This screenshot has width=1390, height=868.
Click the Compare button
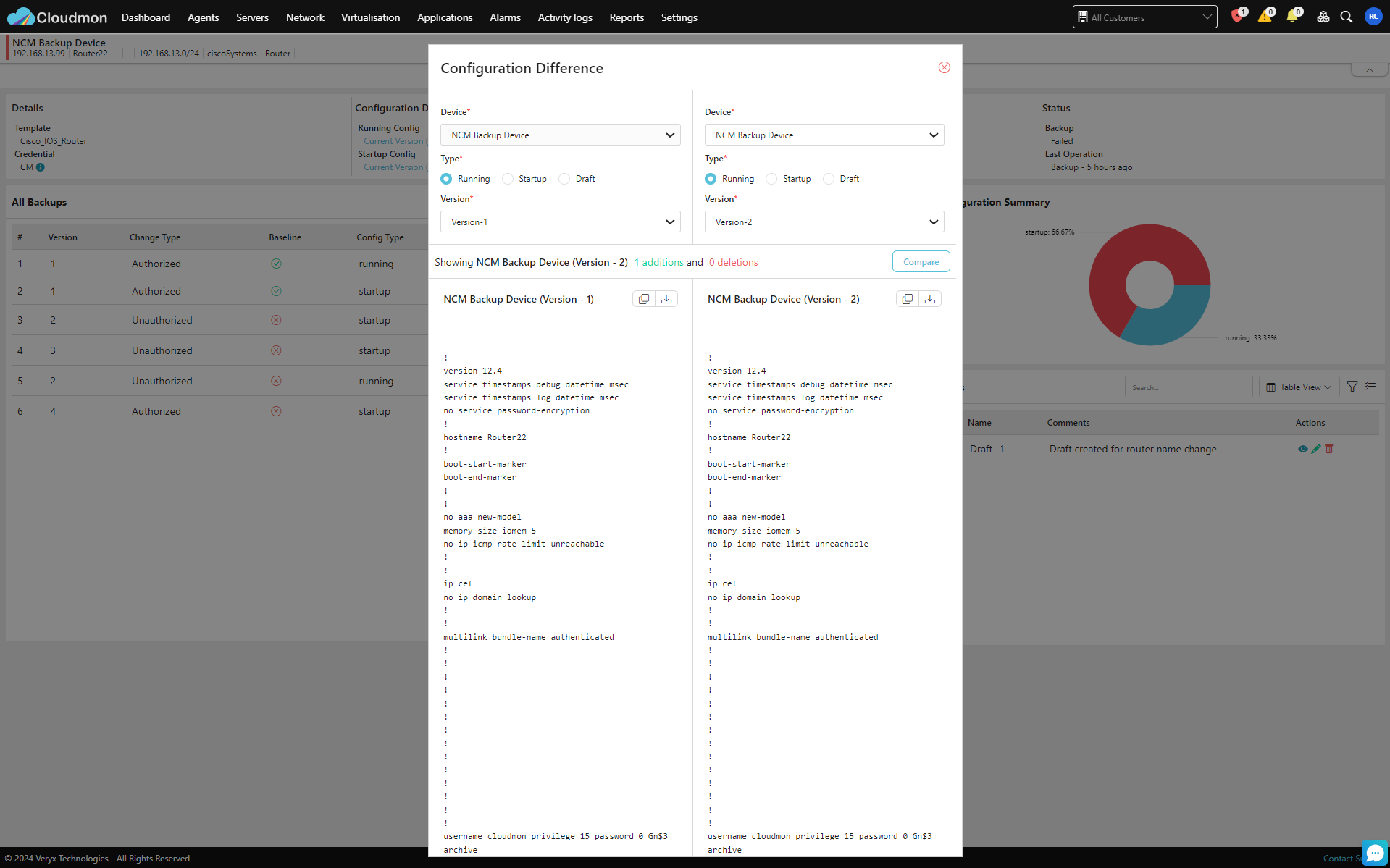[921, 262]
